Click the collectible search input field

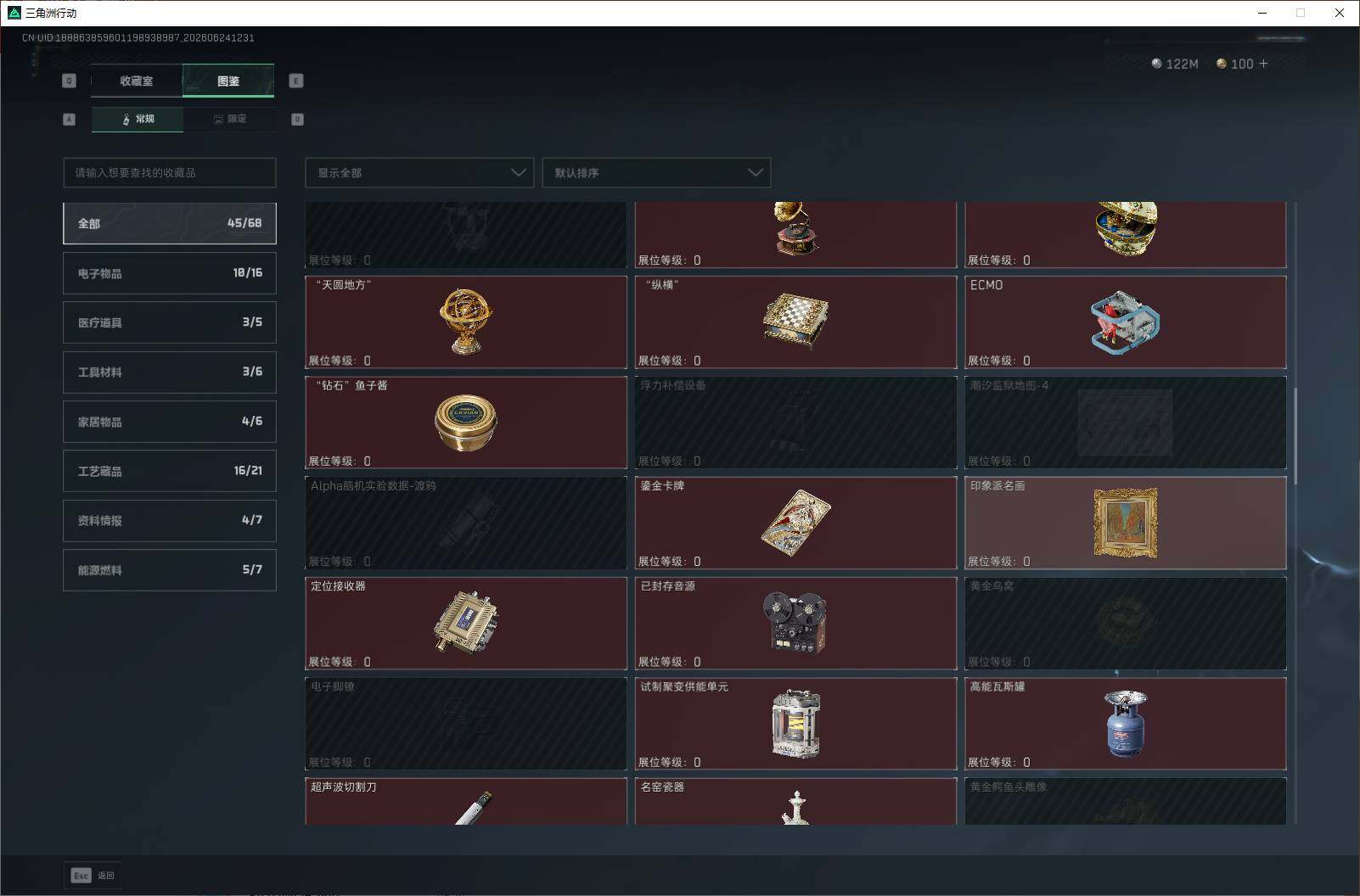click(170, 172)
